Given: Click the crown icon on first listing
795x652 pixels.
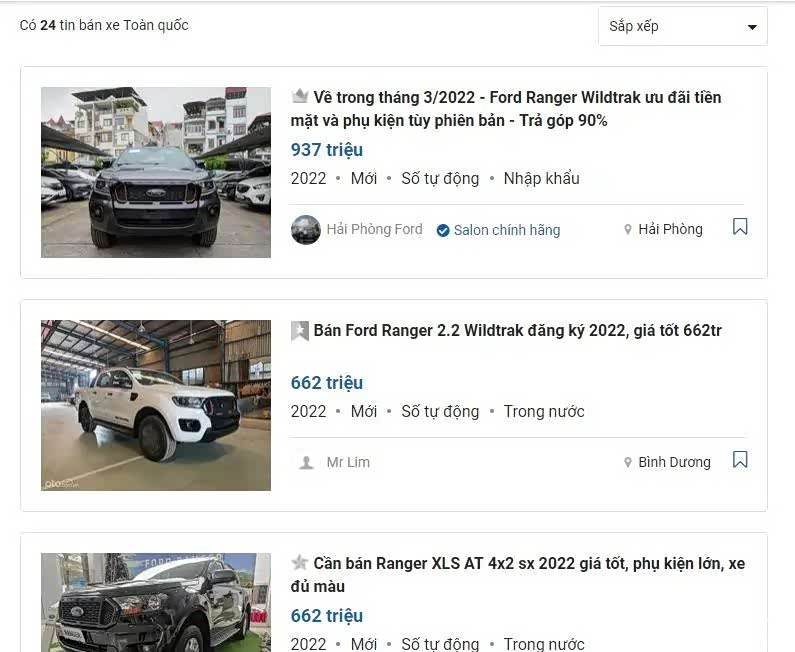Looking at the screenshot, I should coord(300,95).
